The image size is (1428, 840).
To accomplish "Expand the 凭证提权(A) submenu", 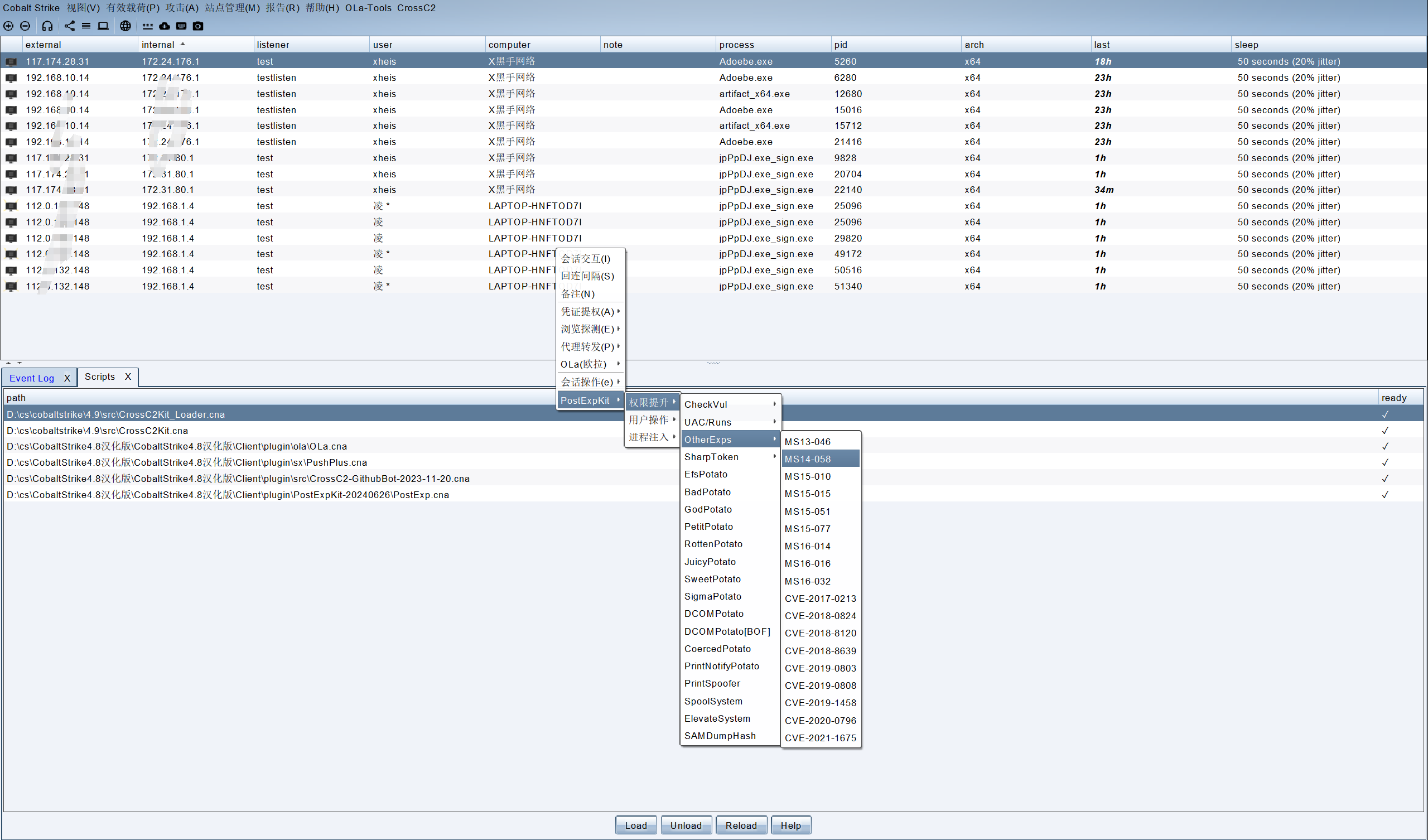I will pyautogui.click(x=591, y=312).
